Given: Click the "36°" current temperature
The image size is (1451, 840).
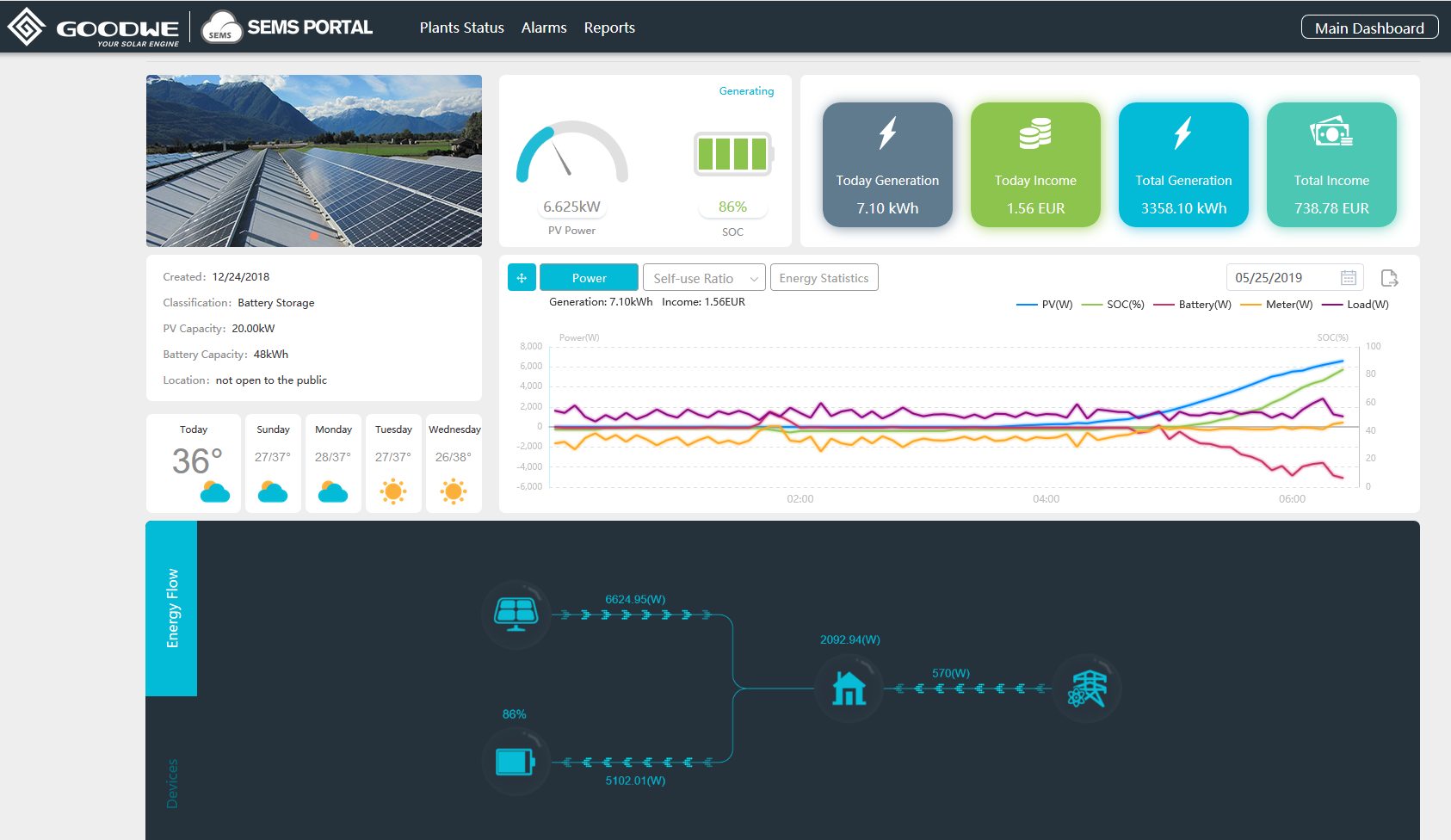Looking at the screenshot, I should pos(198,461).
